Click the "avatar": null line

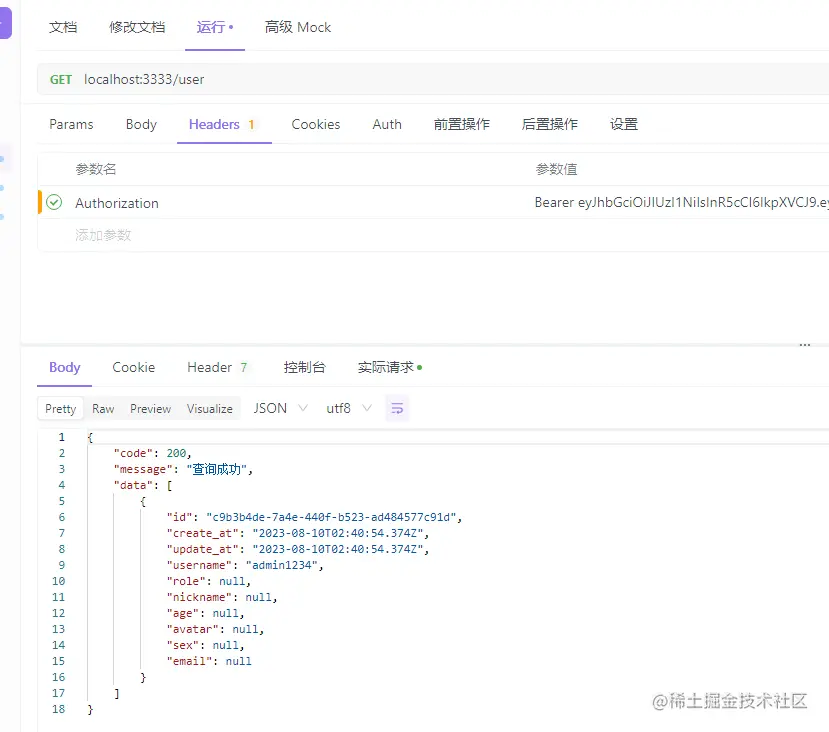click(215, 629)
